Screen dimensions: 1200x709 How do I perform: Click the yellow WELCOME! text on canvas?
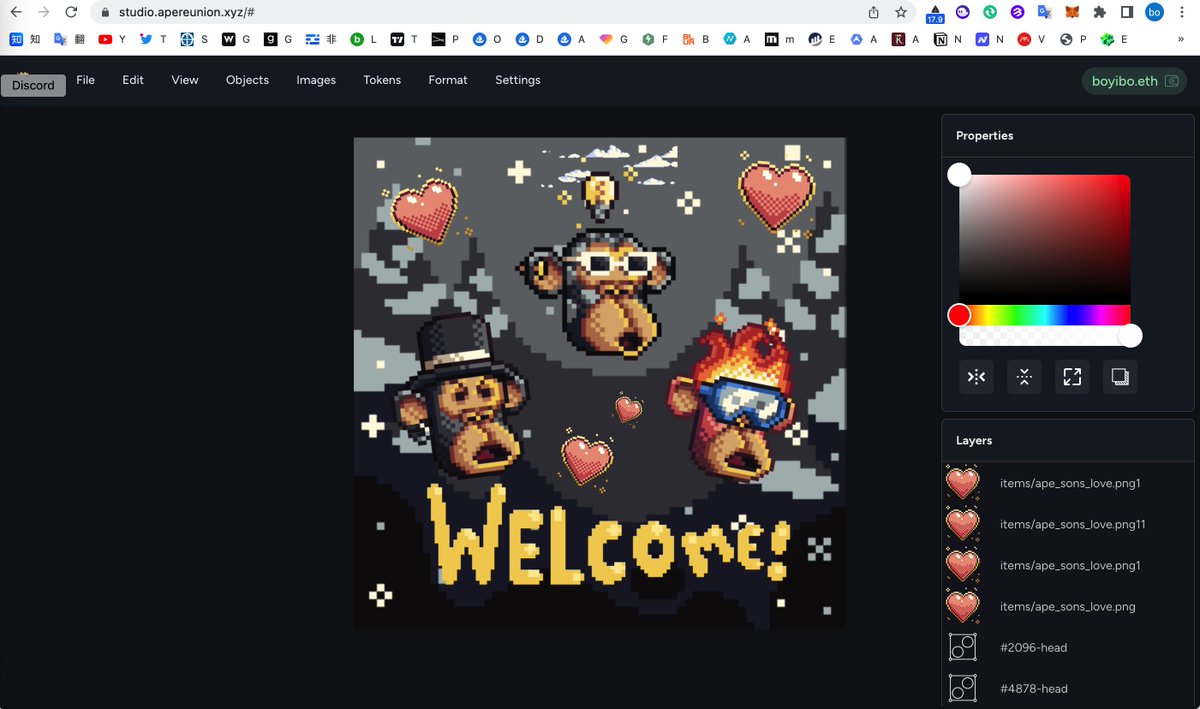[608, 537]
